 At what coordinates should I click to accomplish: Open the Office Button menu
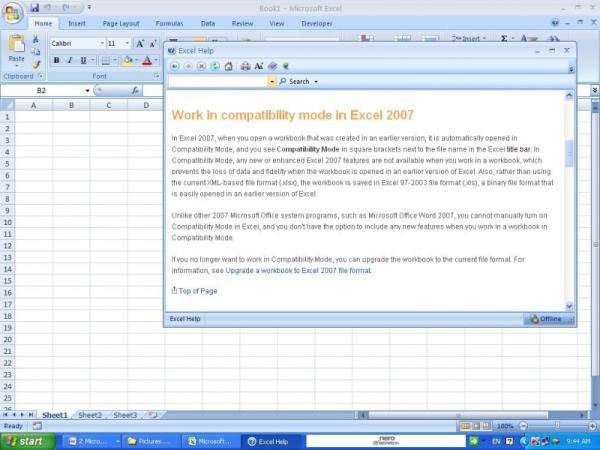(13, 13)
